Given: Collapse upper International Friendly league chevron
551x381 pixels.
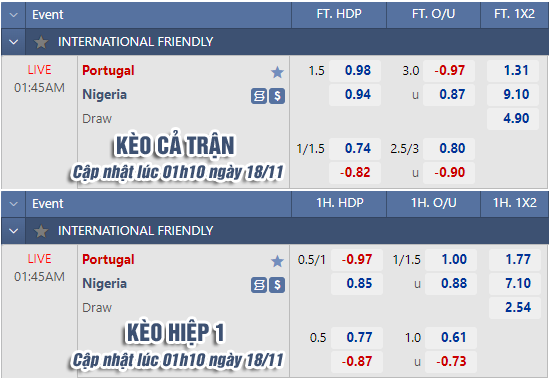Looking at the screenshot, I should tap(14, 42).
